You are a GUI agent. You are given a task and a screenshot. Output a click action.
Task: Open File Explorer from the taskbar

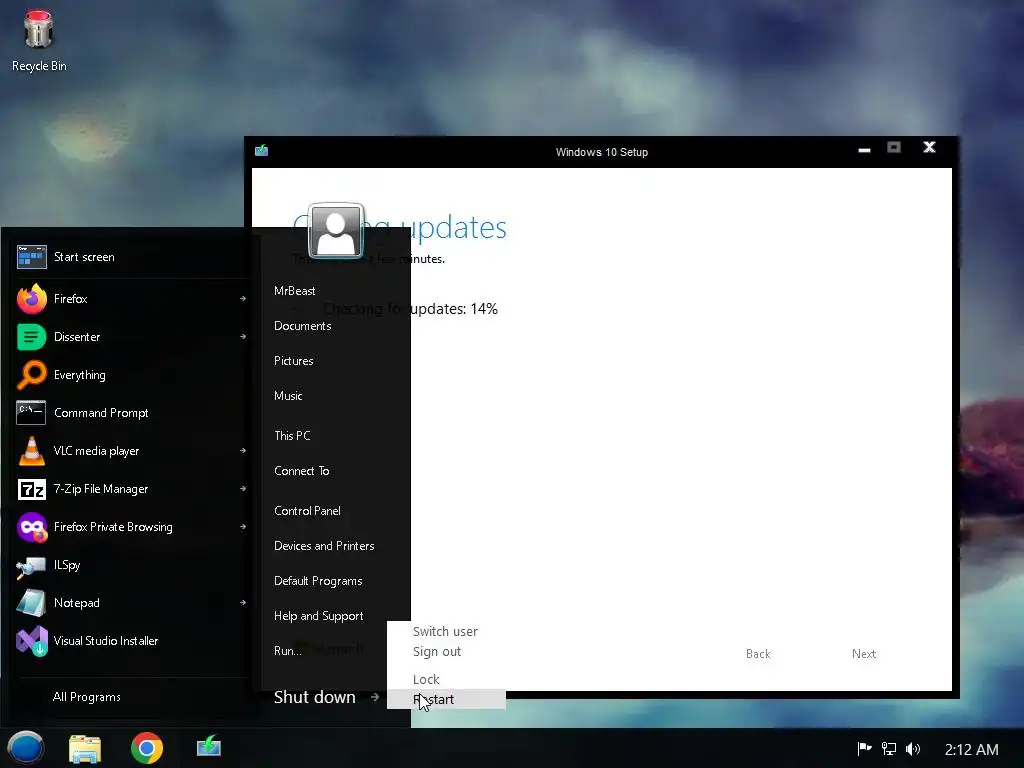85,748
